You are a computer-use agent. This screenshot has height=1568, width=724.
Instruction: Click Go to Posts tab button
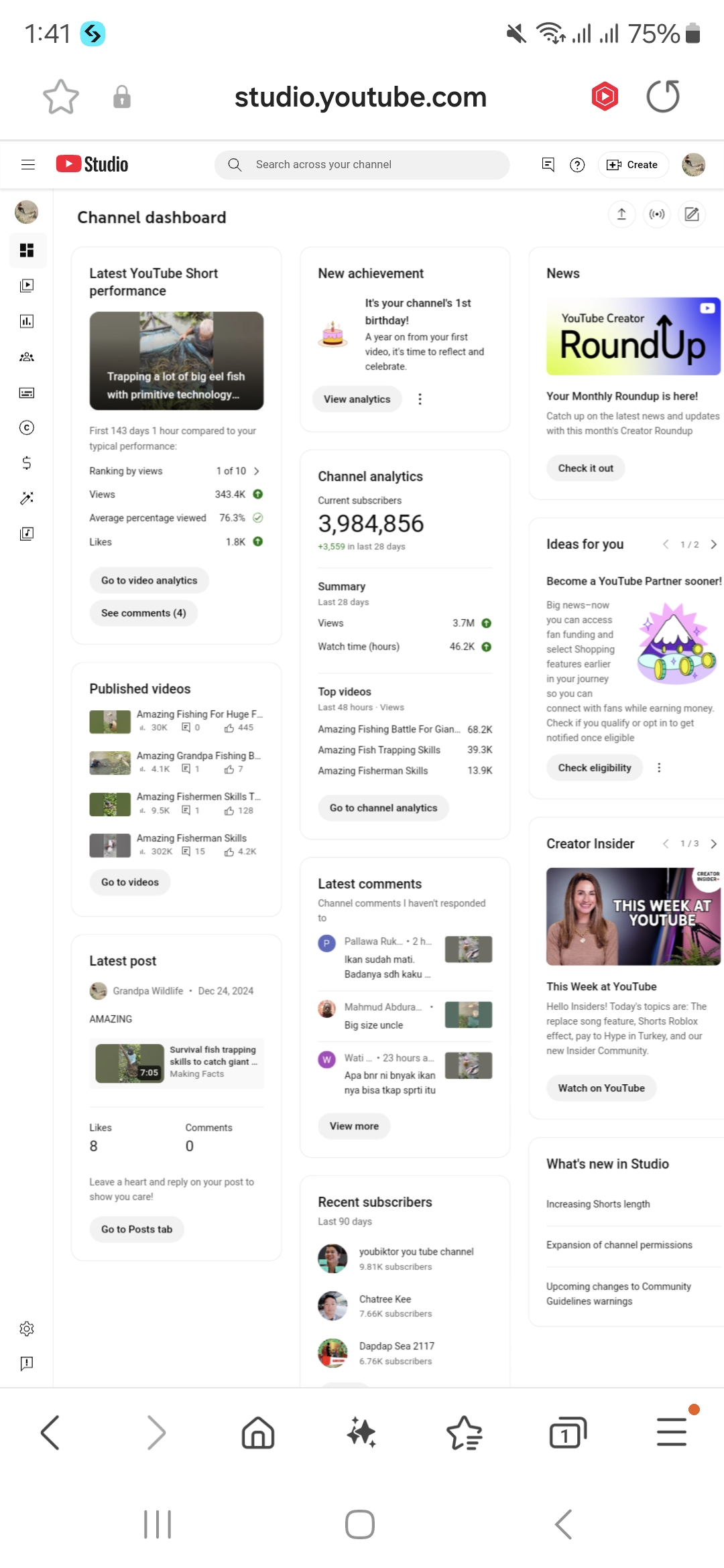137,1230
